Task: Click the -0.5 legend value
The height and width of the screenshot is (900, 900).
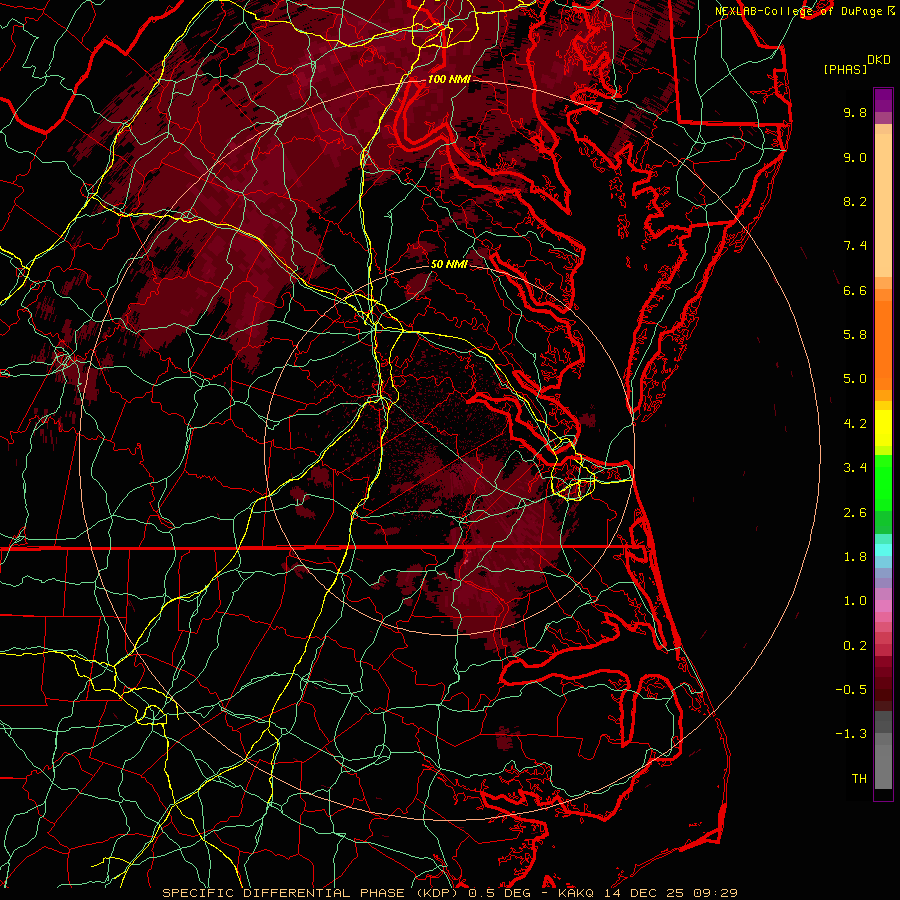Action: point(851,689)
